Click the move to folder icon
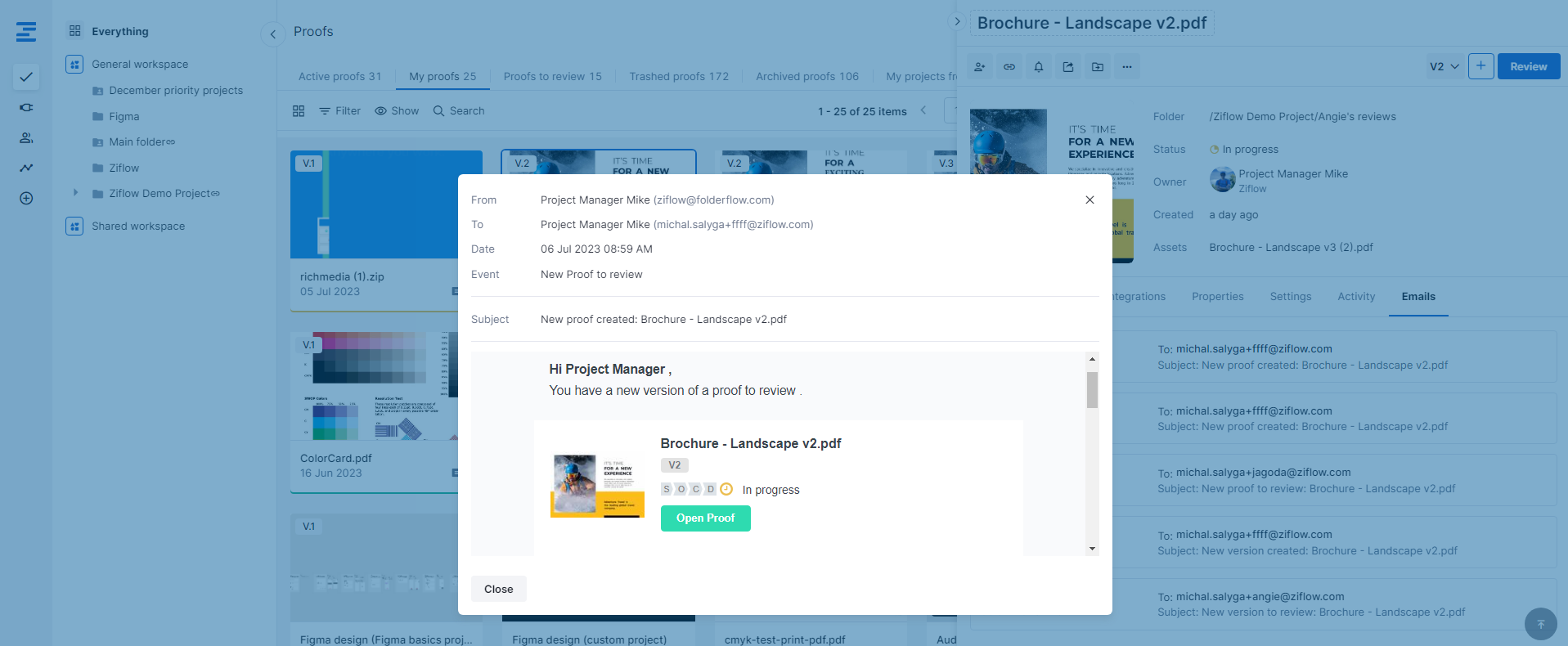The image size is (1568, 646). 1098,67
